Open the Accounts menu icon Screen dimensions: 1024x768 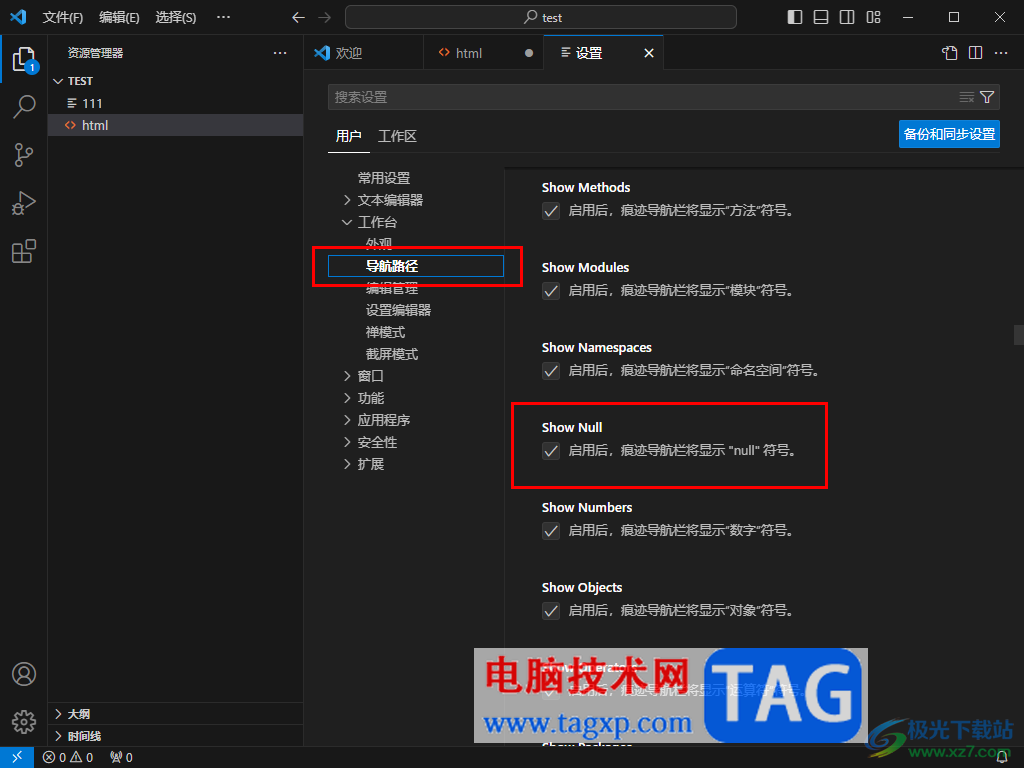click(x=24, y=674)
